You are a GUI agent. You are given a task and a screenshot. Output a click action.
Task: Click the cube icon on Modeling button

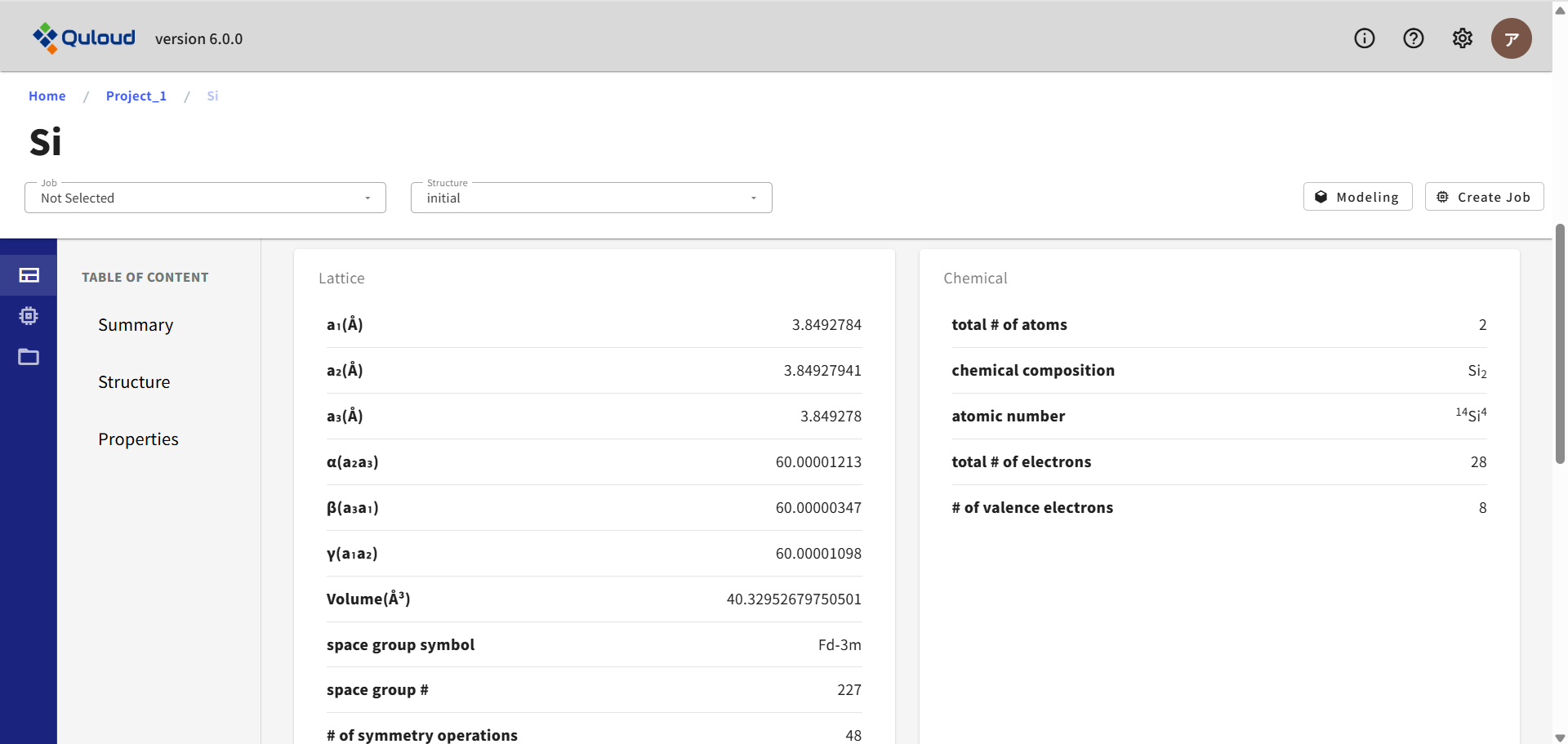point(1321,197)
